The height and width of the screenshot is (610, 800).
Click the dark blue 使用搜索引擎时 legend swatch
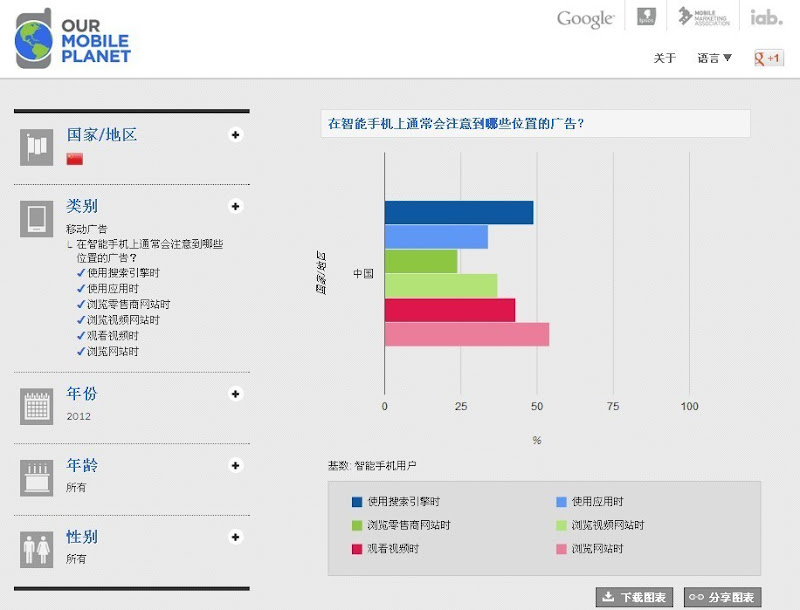point(356,502)
